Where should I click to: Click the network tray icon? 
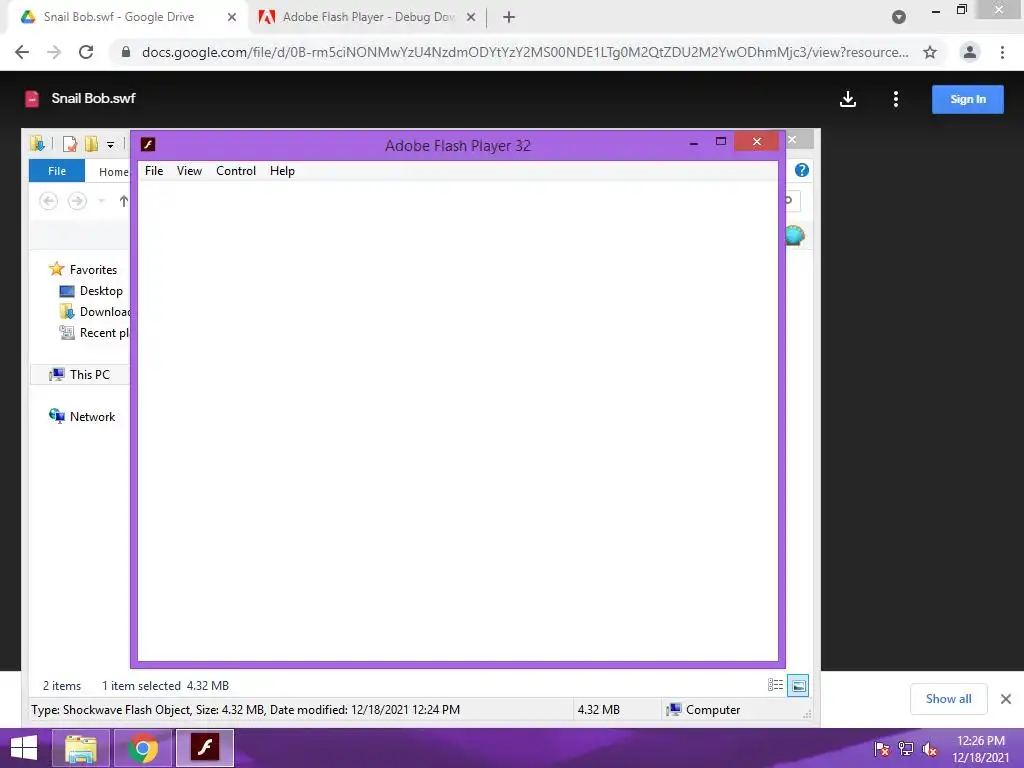tap(906, 749)
